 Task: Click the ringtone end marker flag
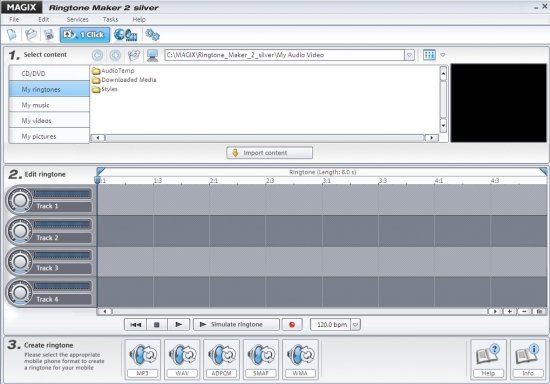tap(543, 171)
